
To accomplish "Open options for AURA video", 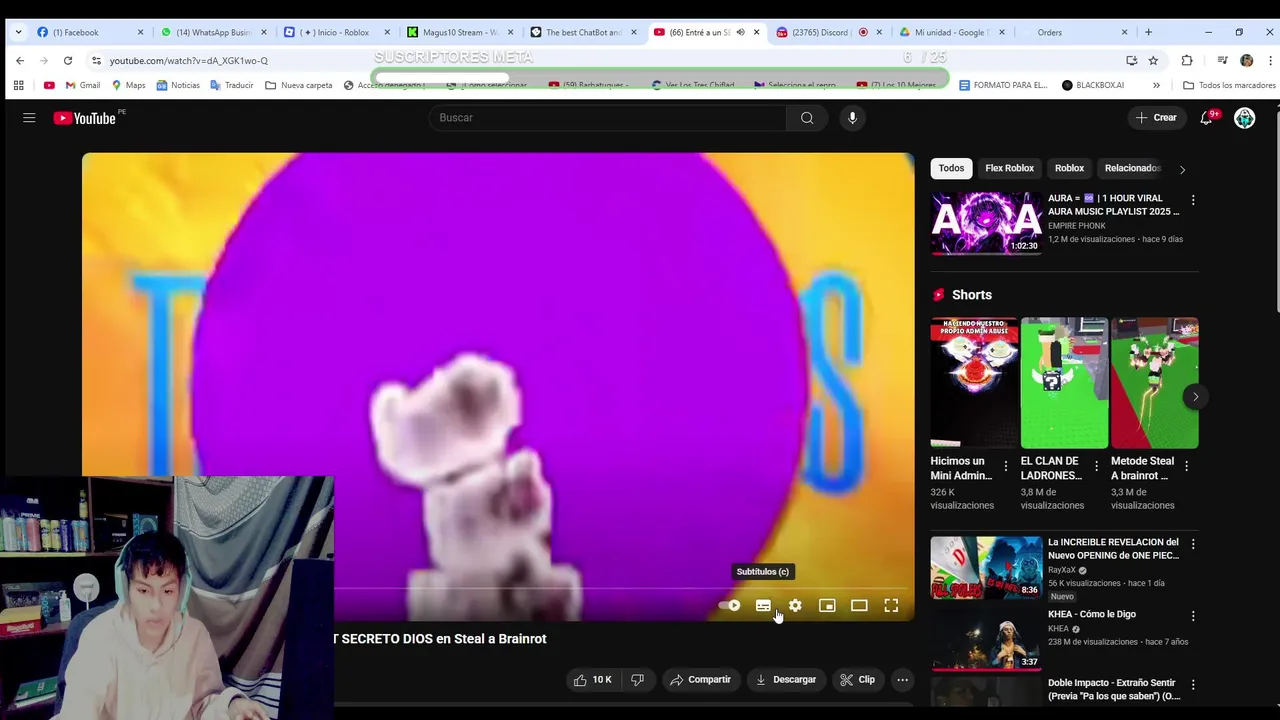I will click(x=1192, y=200).
